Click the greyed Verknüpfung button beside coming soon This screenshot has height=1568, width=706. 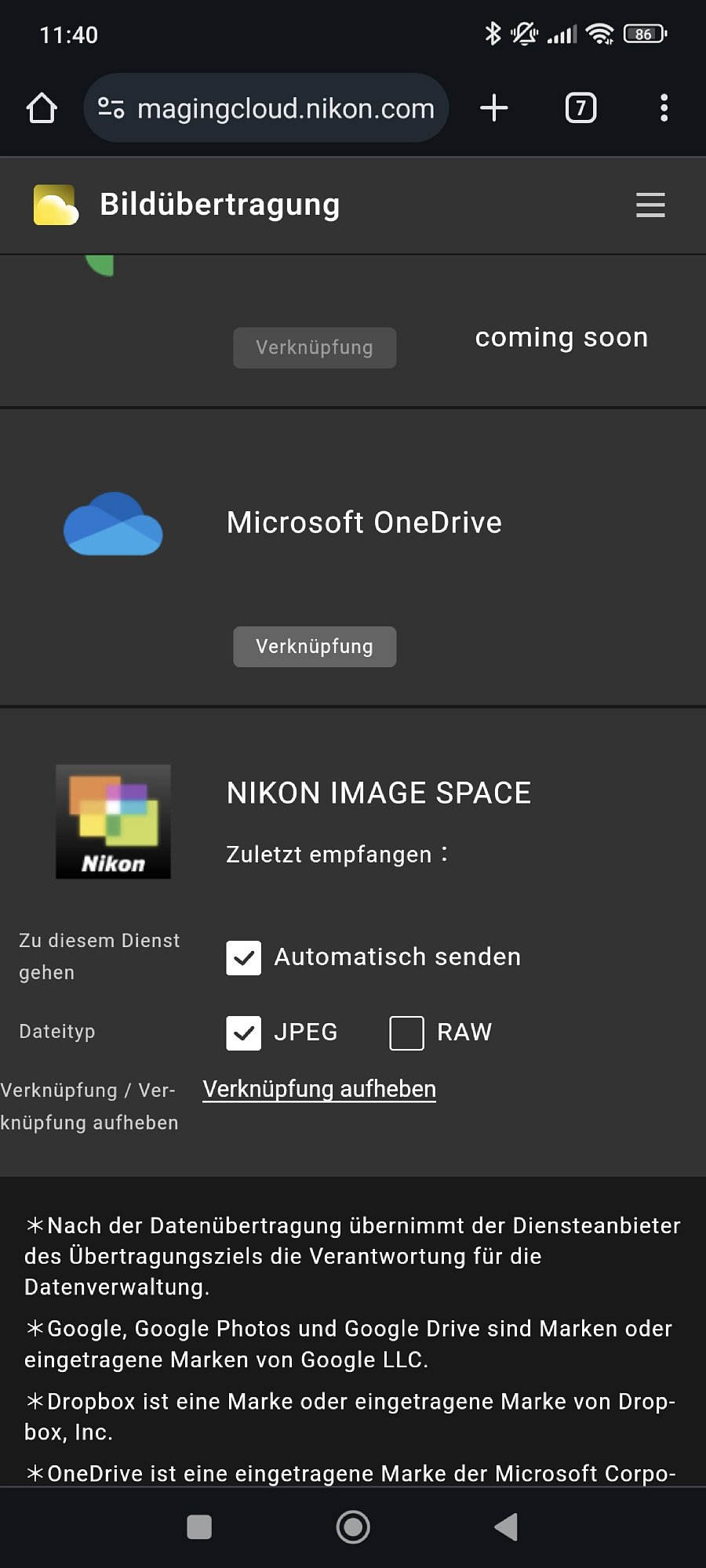click(x=315, y=347)
